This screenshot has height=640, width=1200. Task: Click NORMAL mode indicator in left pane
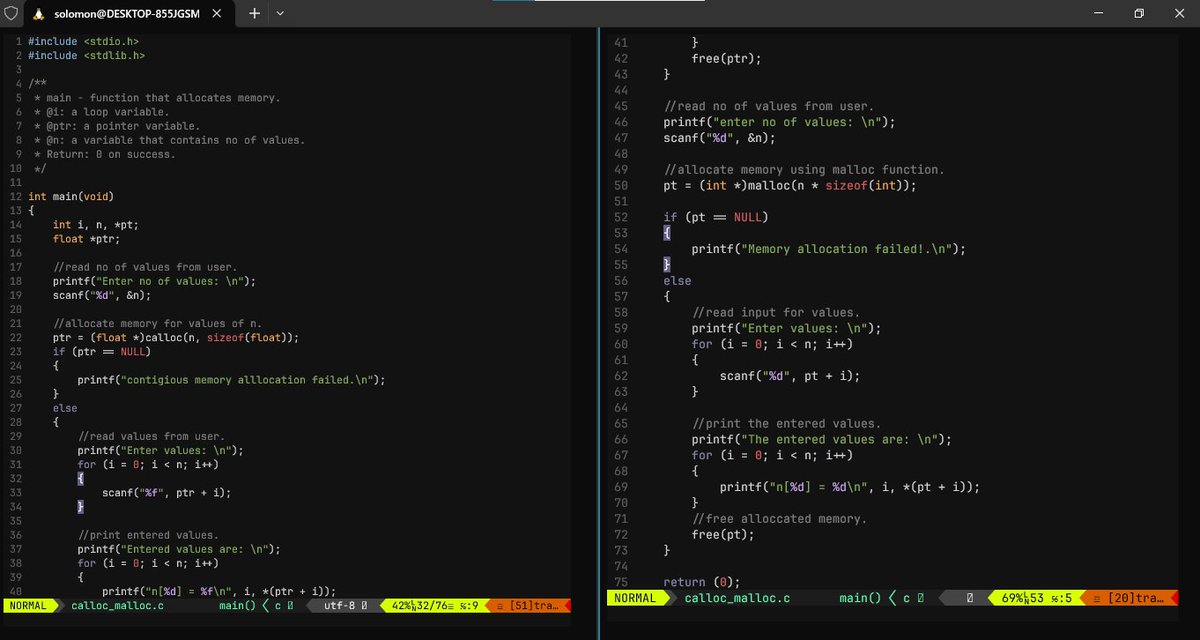30,605
